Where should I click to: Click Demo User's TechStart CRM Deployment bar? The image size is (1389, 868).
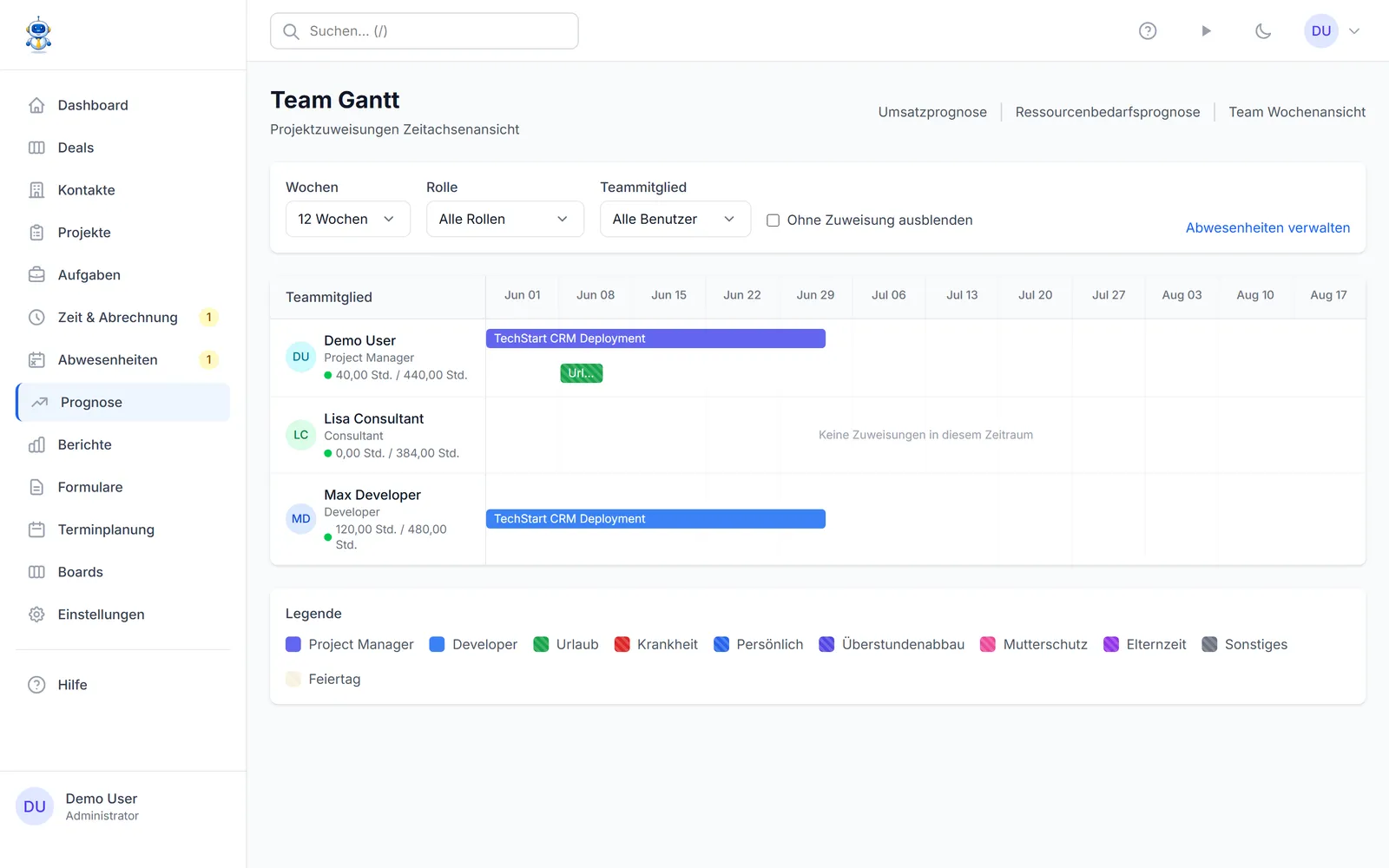pyautogui.click(x=655, y=339)
